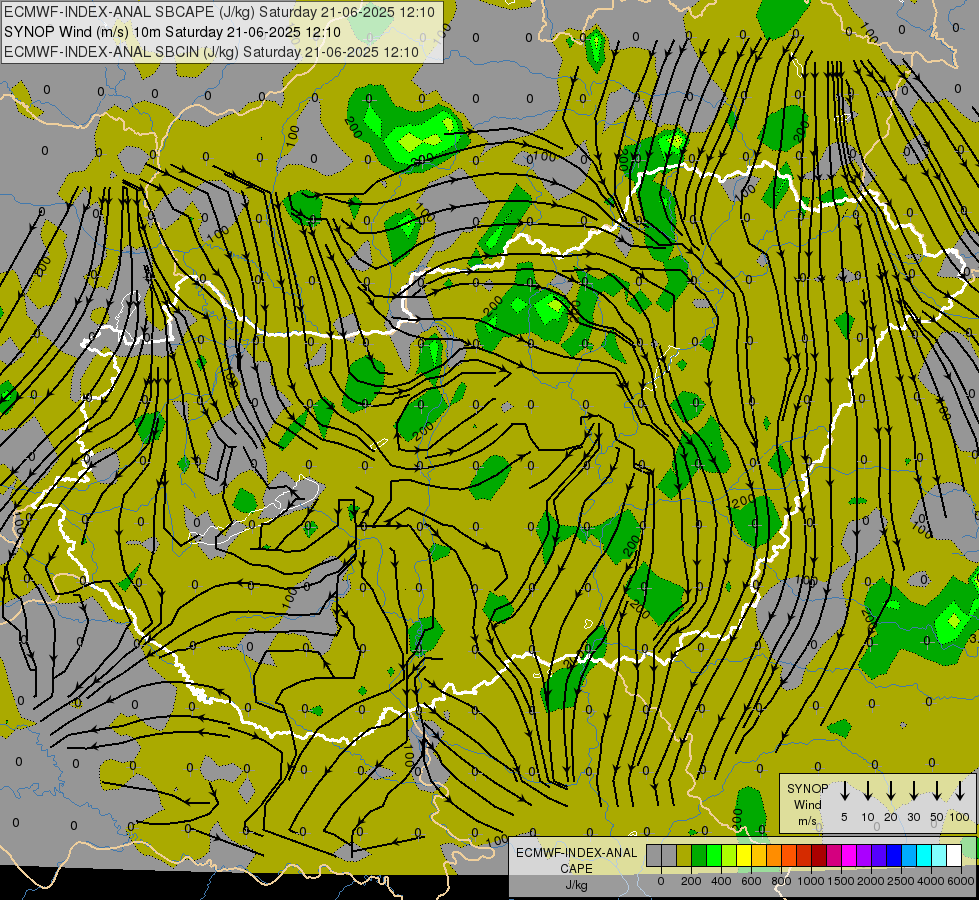Click the 'J/kg' unit in CAPE legend

tap(576, 885)
